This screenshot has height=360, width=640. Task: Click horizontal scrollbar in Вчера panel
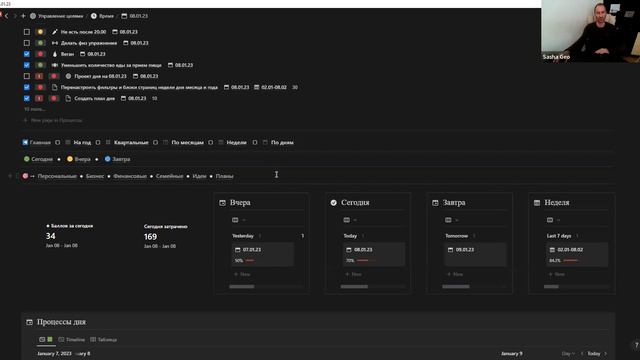(x=242, y=287)
